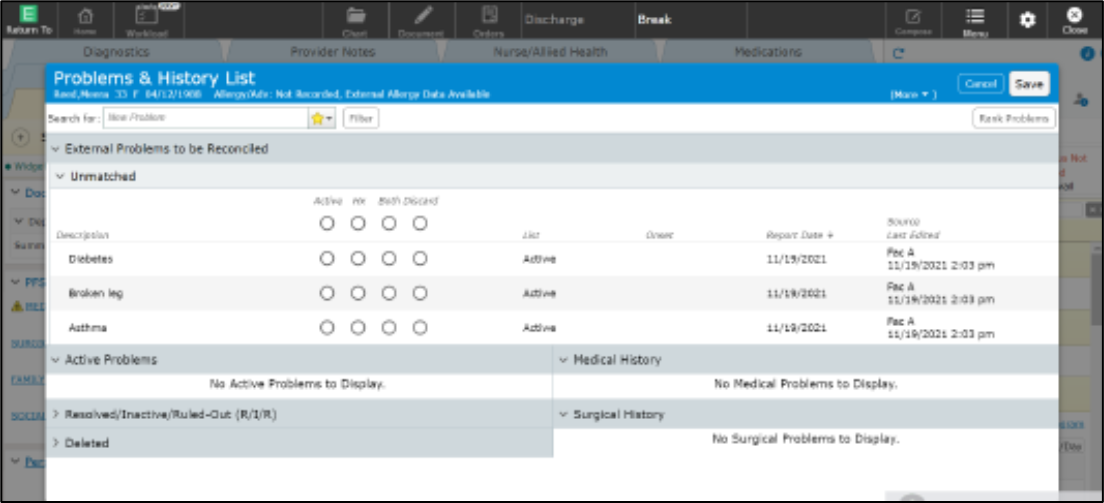Screen dimensions: 1104x503
Task: Select Hx radio button for Asthma
Action: coord(358,328)
